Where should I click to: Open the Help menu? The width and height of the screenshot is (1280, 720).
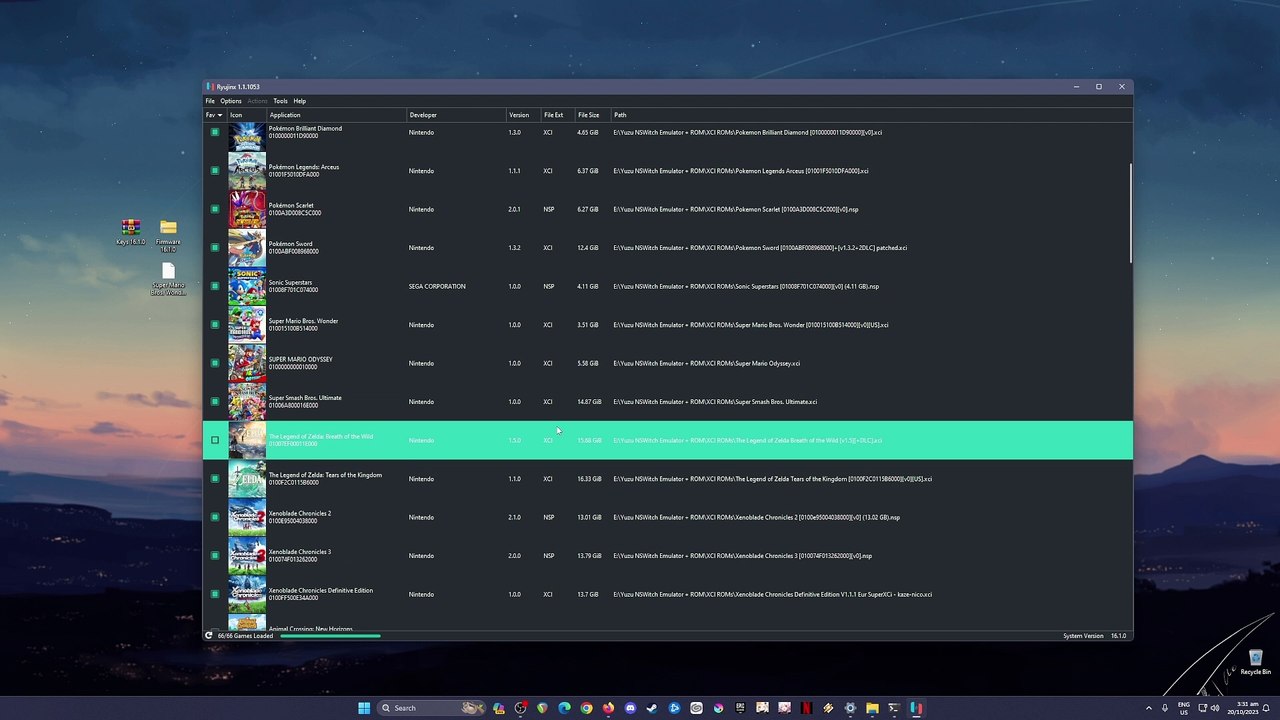[299, 101]
